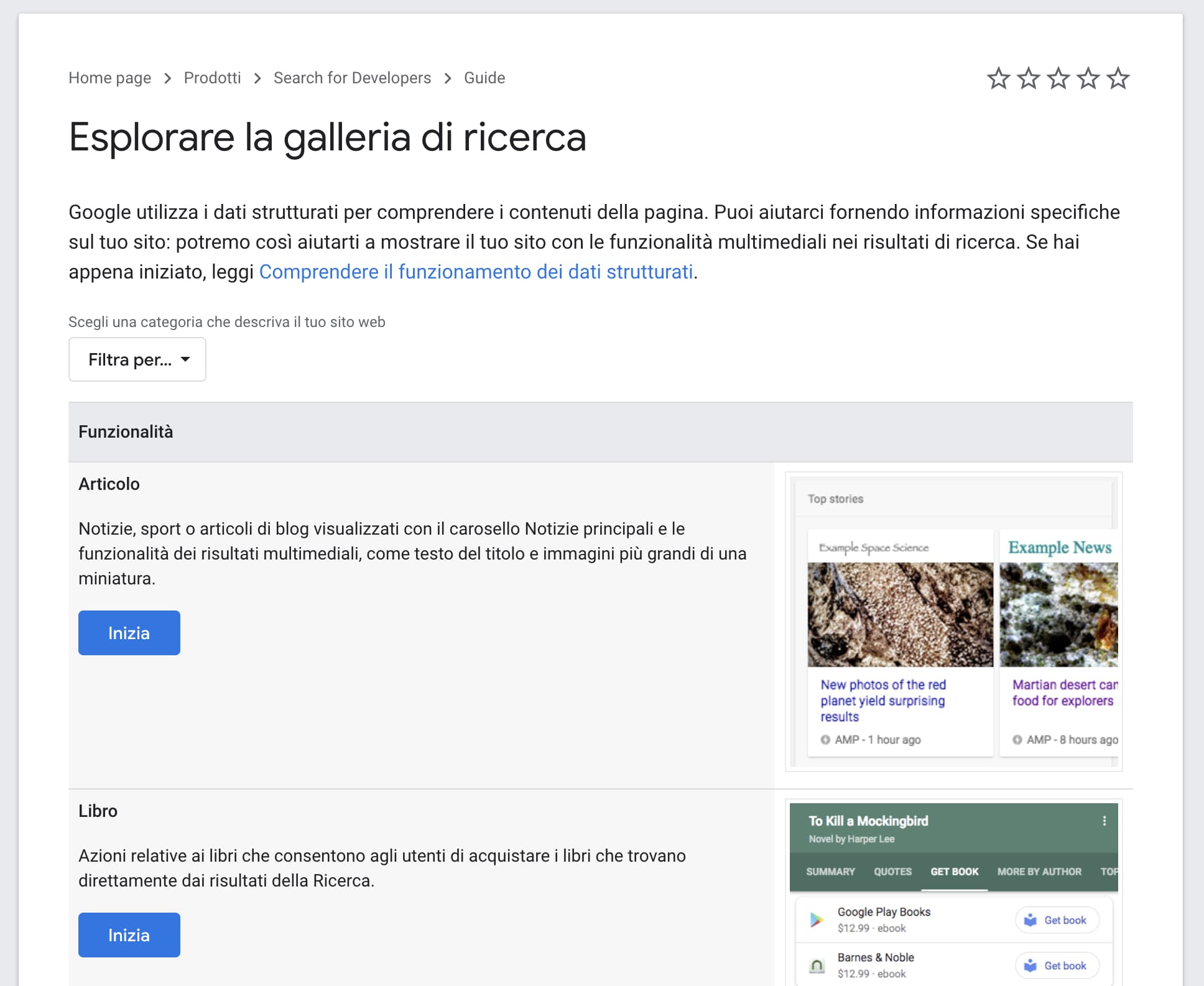Click 'New photos of the red planet' headline
1204x986 pixels.
[883, 701]
